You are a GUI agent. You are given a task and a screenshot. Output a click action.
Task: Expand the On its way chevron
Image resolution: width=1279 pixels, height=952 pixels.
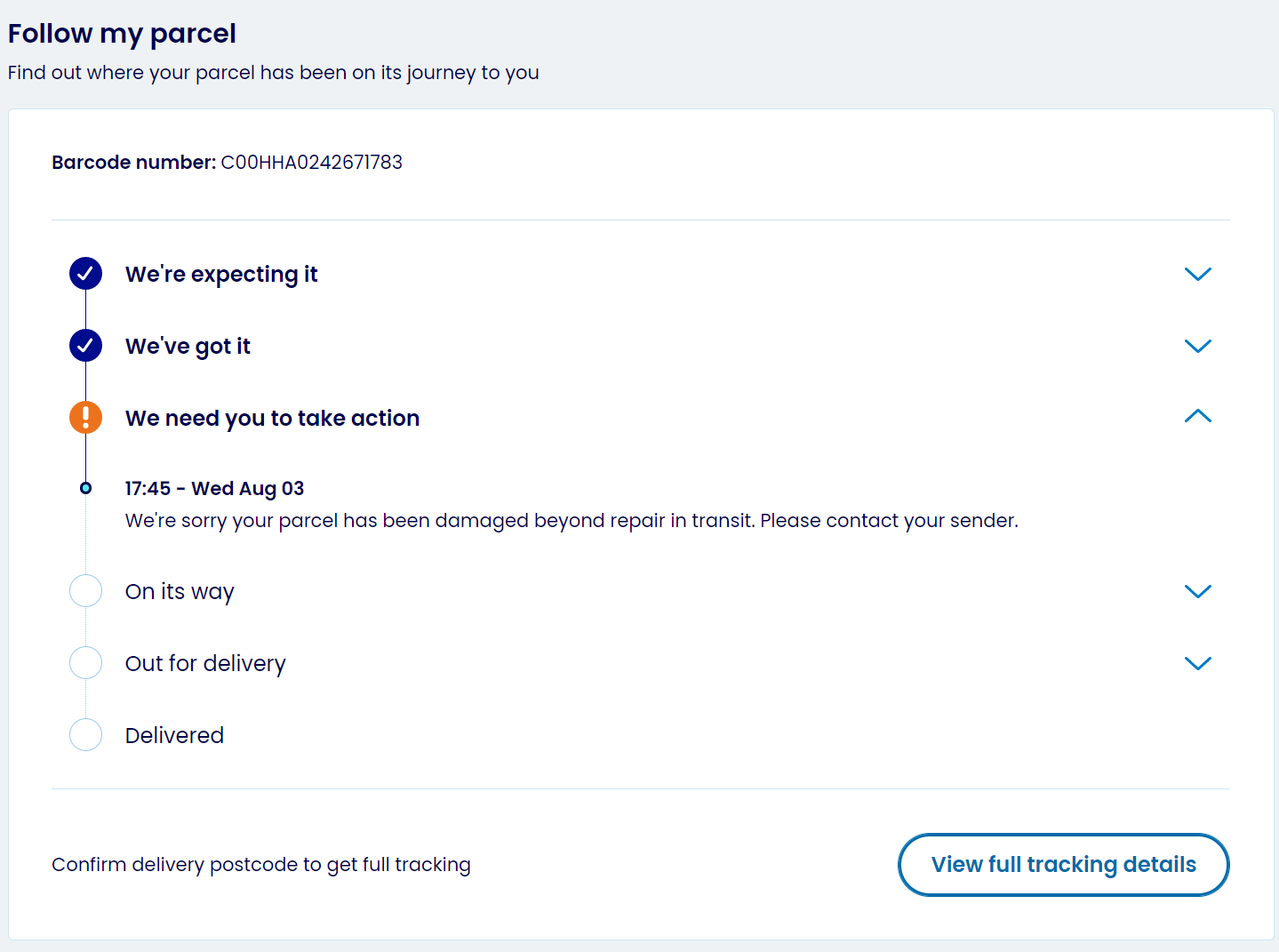tap(1198, 591)
